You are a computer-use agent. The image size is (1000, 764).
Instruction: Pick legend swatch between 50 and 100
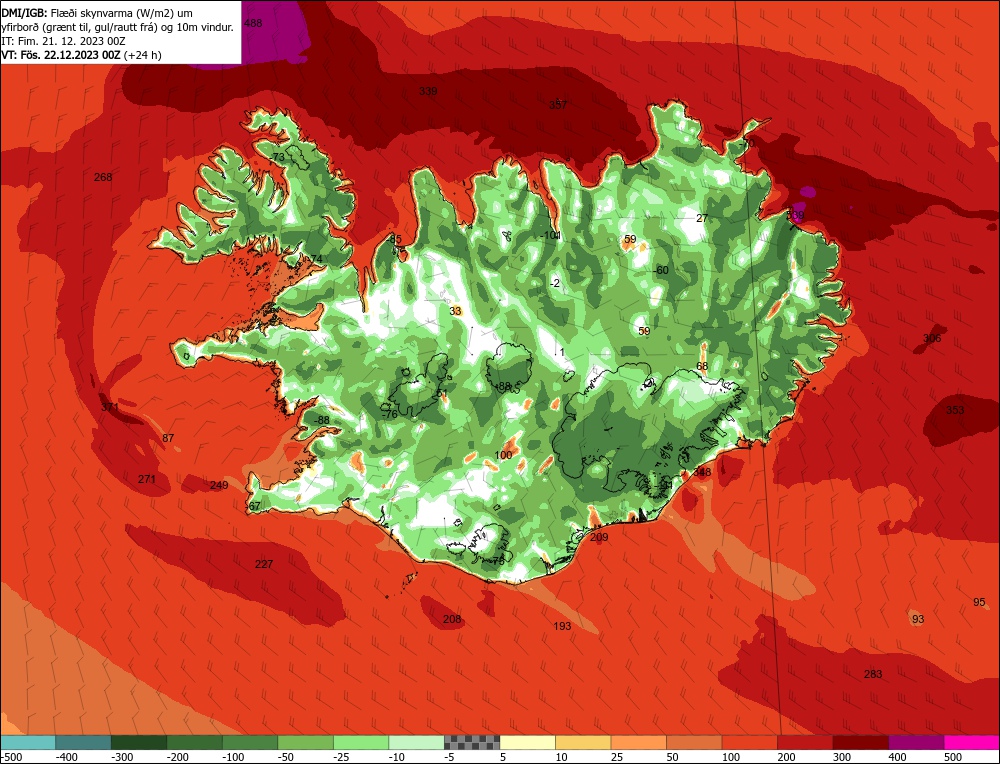pos(694,742)
